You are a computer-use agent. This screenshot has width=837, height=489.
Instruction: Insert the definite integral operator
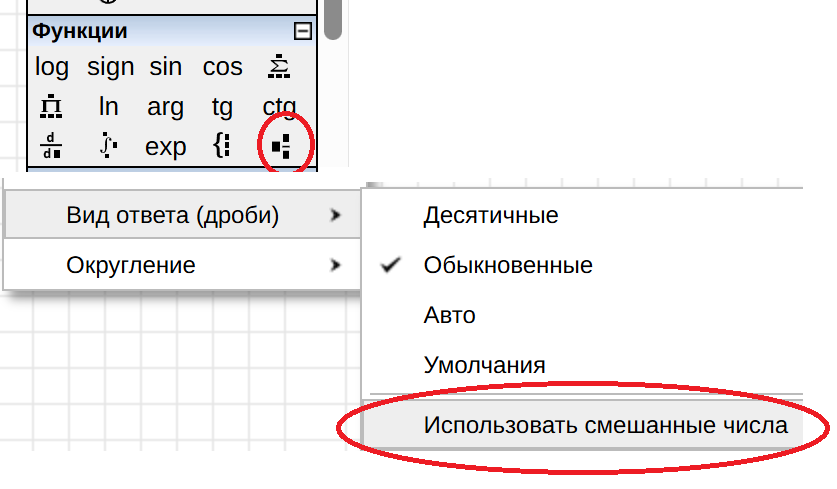coord(109,147)
